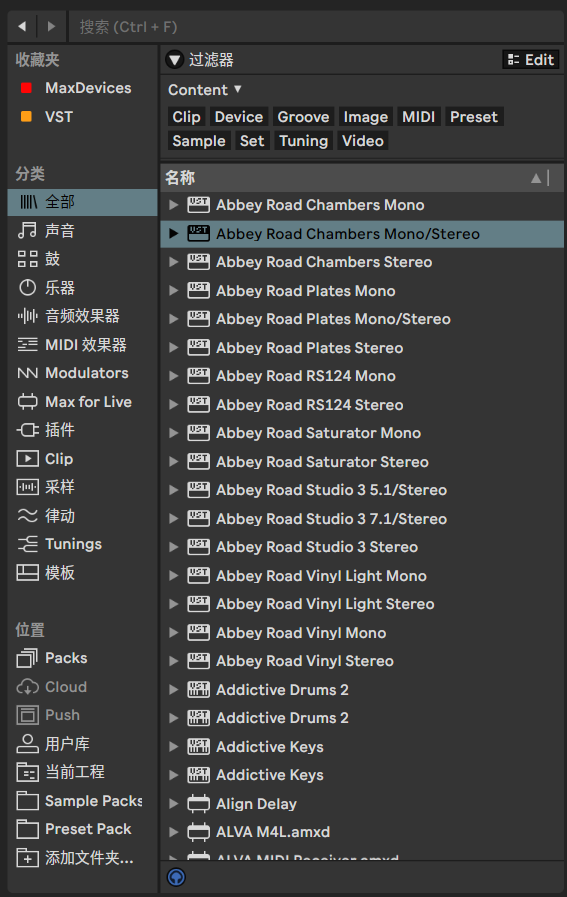Open the Push location icon
This screenshot has height=897, width=567.
(27, 715)
